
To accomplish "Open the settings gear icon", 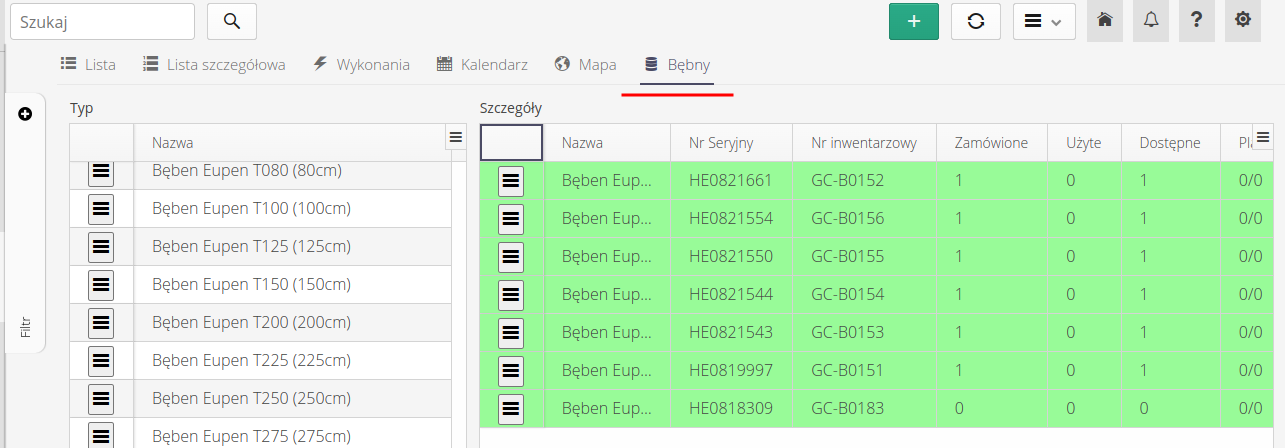I will (1243, 21).
